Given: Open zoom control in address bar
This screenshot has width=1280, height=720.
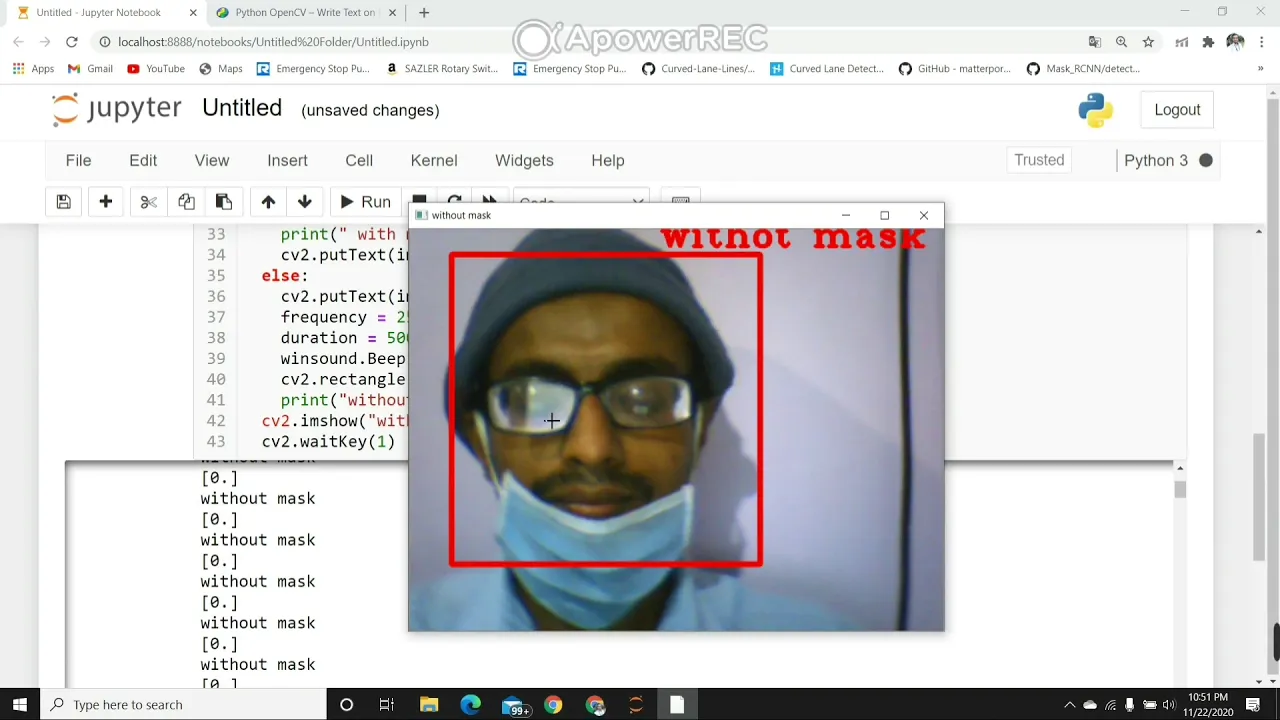Looking at the screenshot, I should pyautogui.click(x=1121, y=42).
